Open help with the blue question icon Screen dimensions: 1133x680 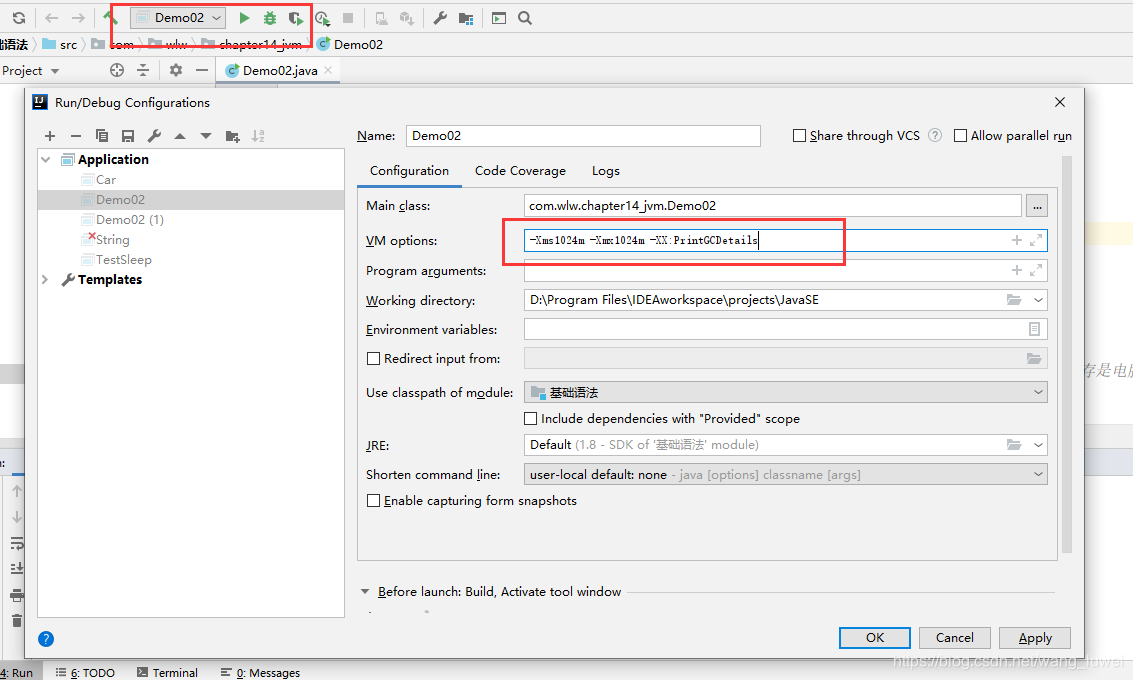click(46, 639)
